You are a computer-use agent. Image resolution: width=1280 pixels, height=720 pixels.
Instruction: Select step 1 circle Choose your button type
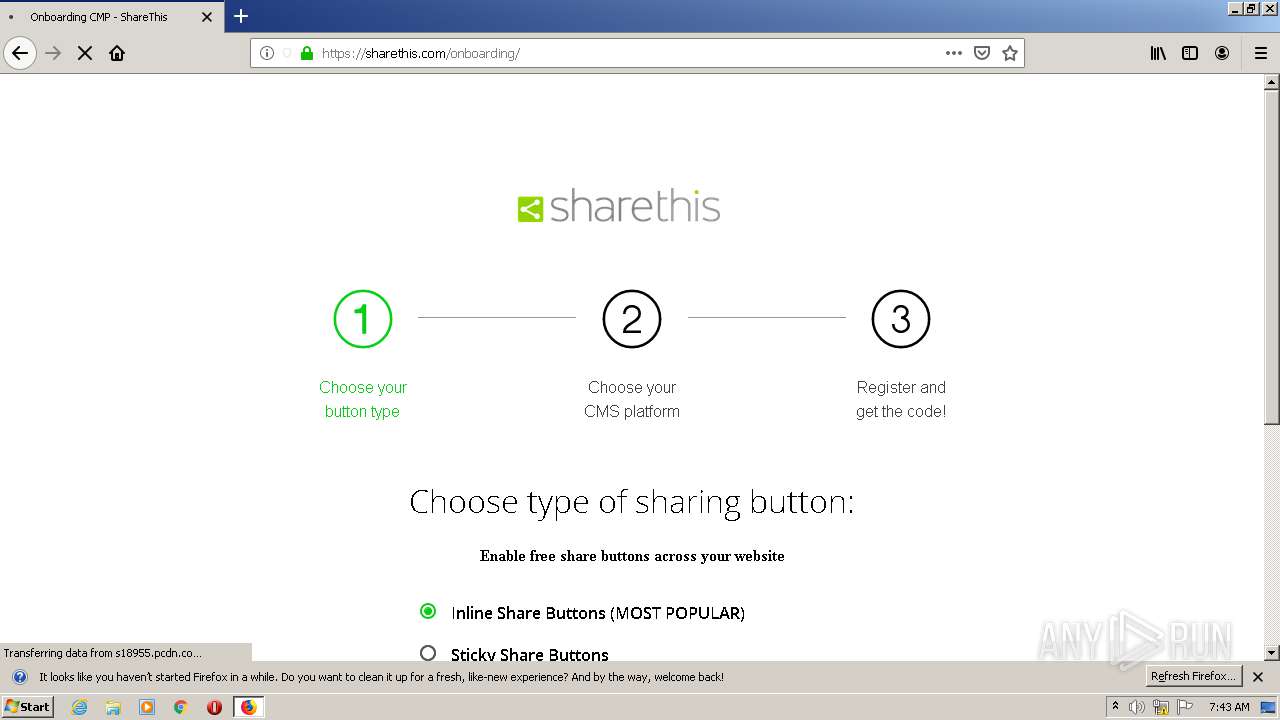click(362, 319)
